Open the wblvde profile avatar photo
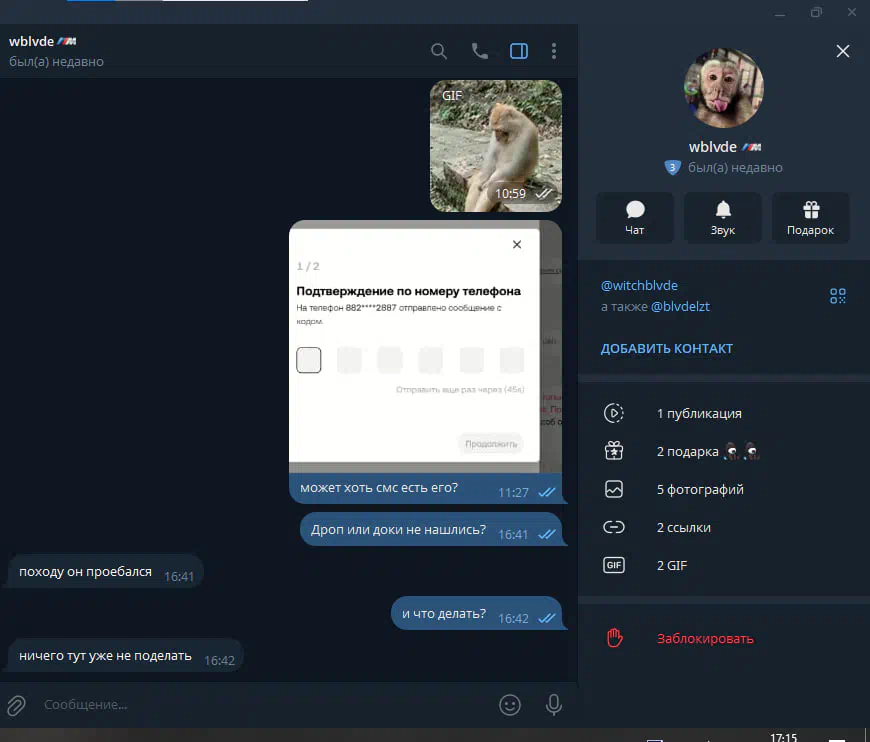The height and width of the screenshot is (742, 870). [x=724, y=88]
